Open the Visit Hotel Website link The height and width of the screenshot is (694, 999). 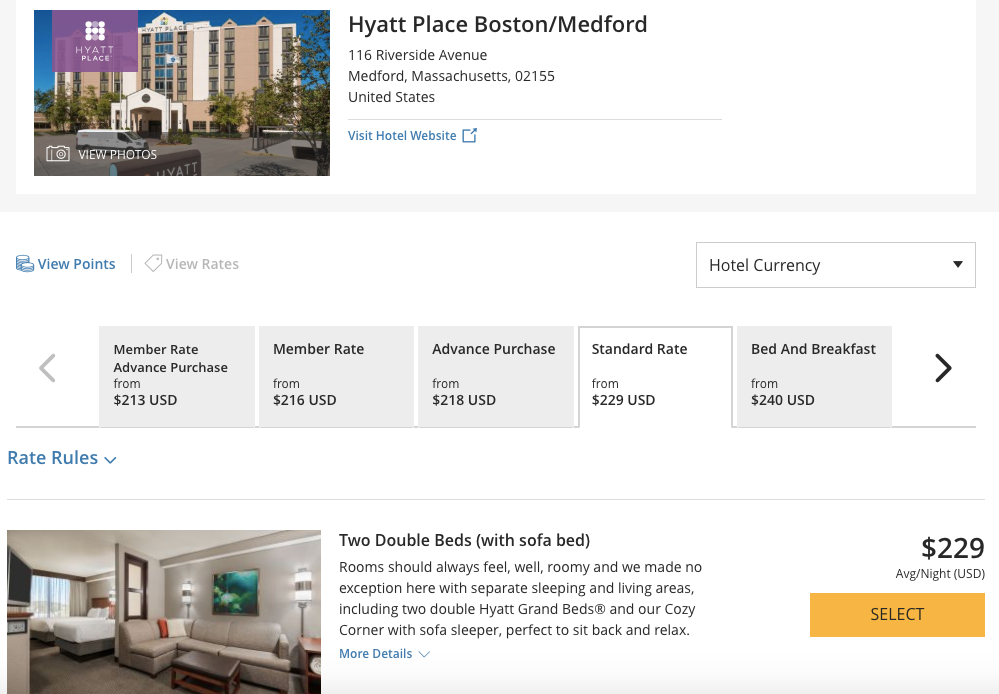pyautogui.click(x=402, y=136)
